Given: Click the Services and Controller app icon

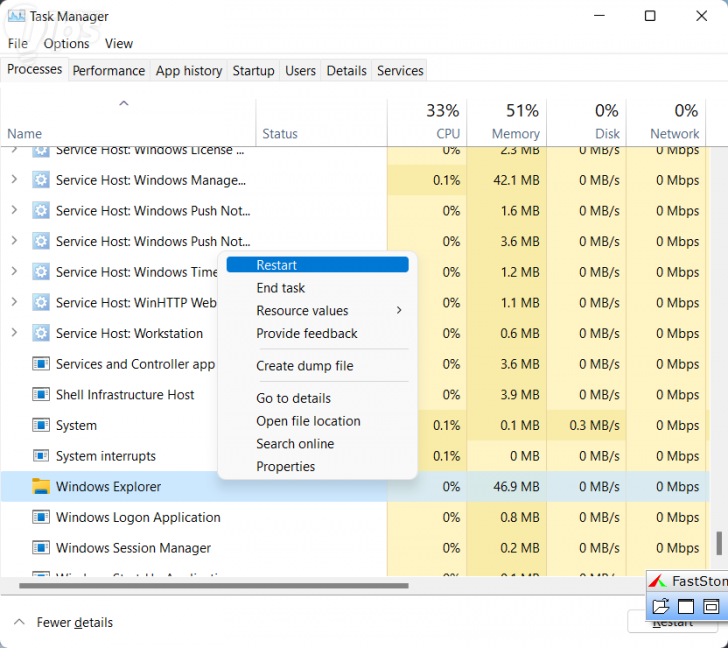Looking at the screenshot, I should point(41,364).
